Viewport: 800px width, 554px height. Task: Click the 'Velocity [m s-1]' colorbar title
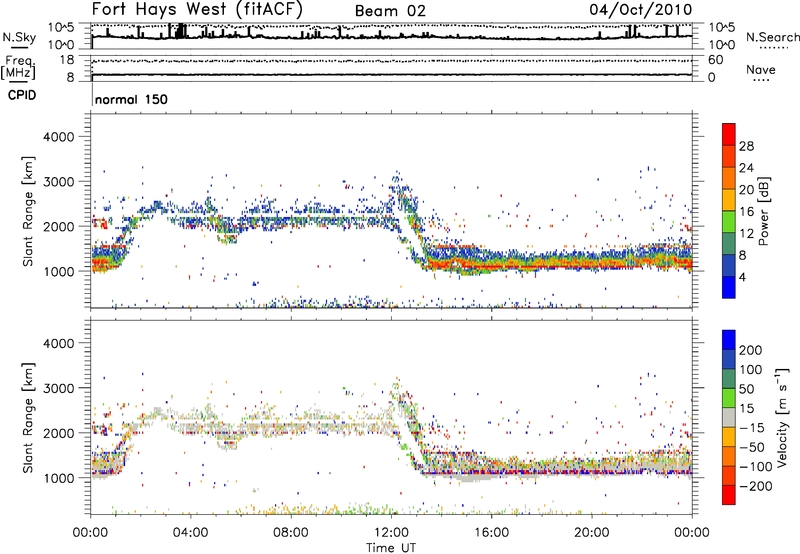[x=783, y=417]
